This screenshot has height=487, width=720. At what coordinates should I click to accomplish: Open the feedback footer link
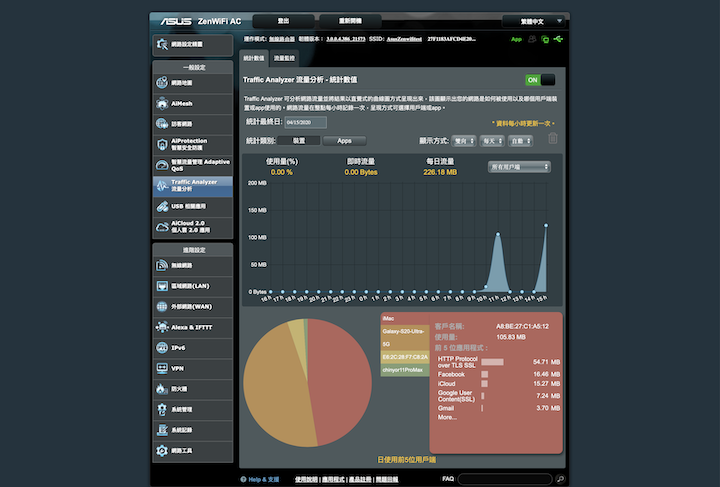(387, 480)
